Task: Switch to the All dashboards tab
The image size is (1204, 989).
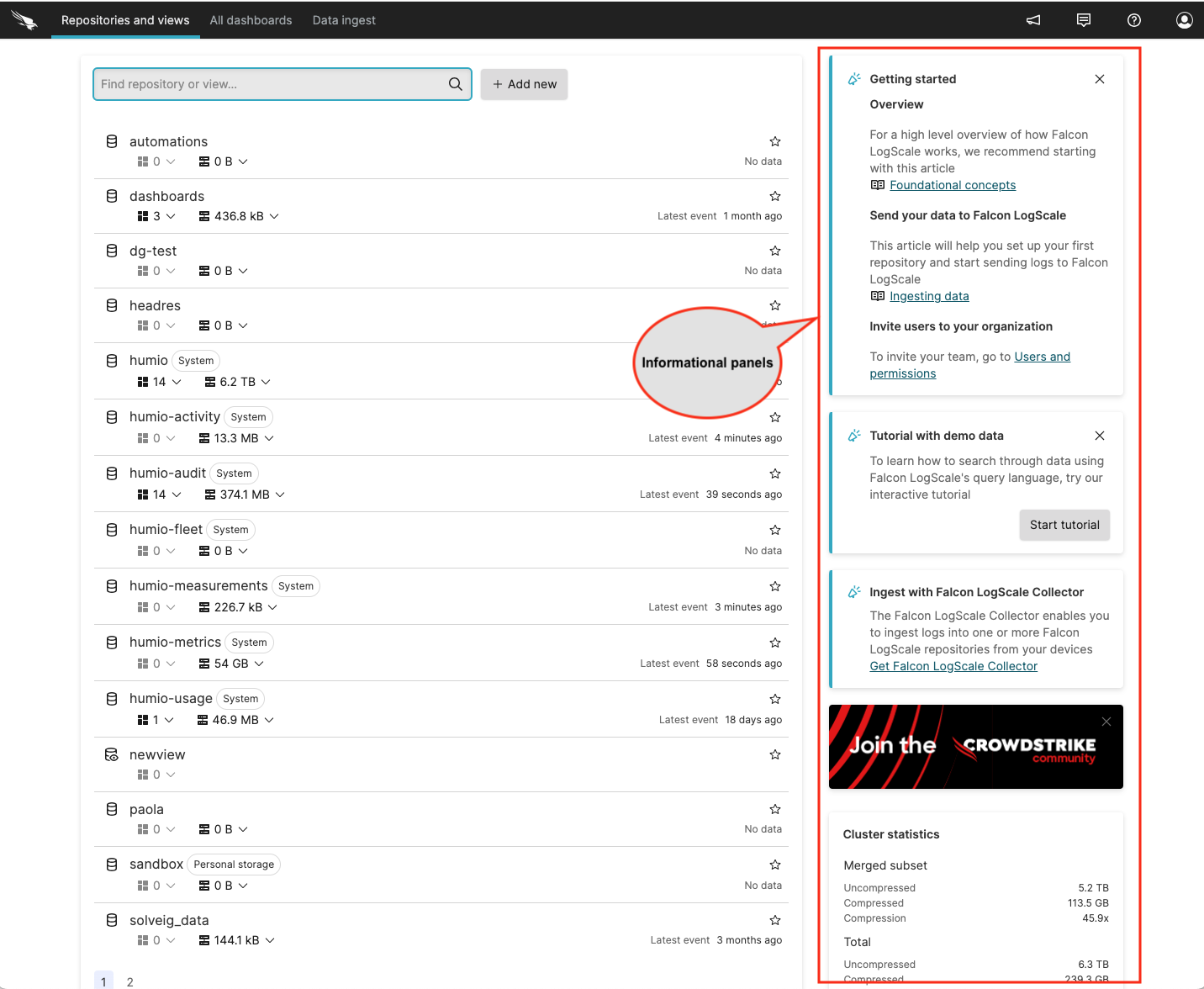Action: click(251, 20)
